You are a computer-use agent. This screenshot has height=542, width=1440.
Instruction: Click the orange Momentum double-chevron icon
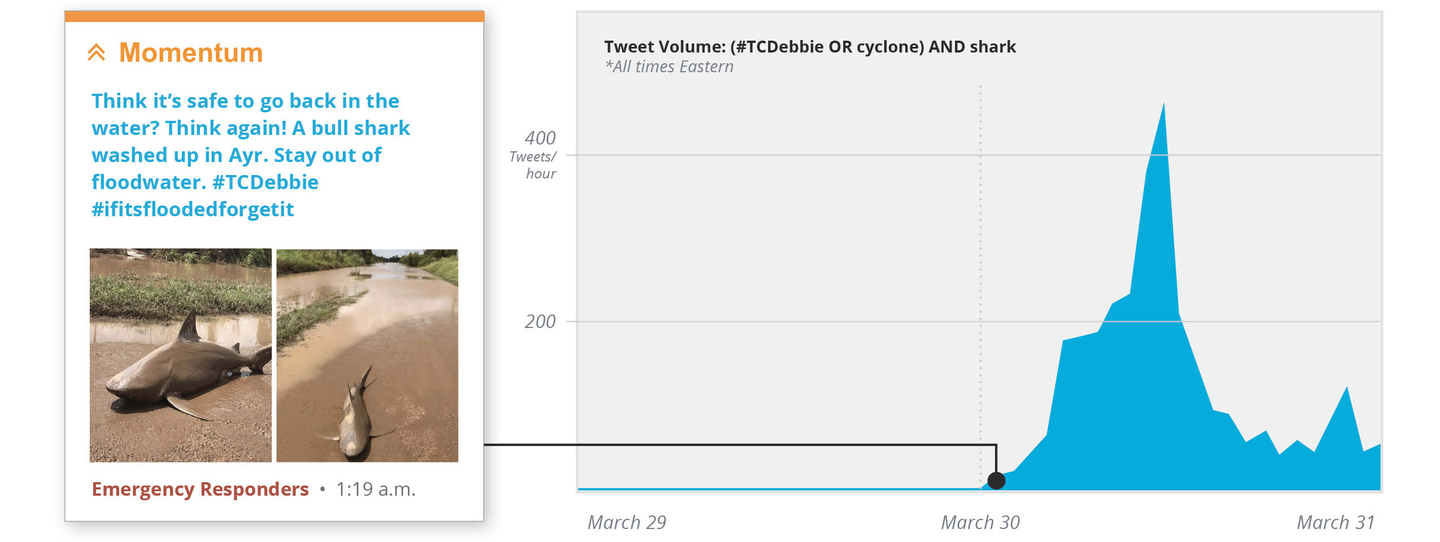point(96,53)
